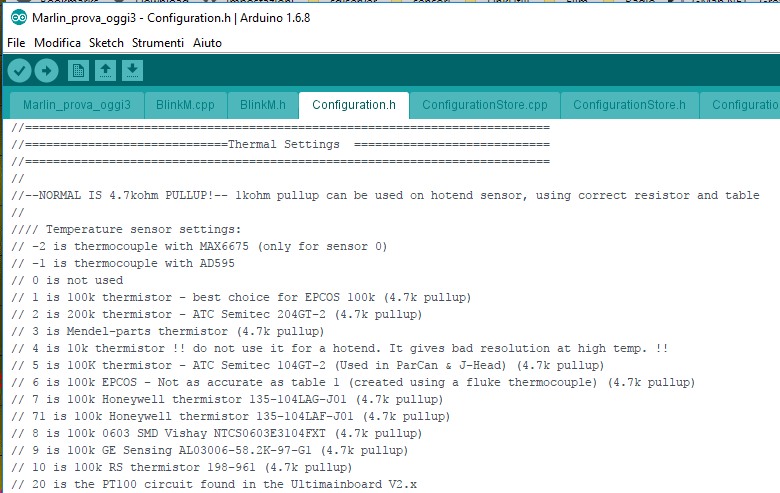
Task: Click the Honeywell 135-104LAG-J01 line
Action: (x=227, y=399)
